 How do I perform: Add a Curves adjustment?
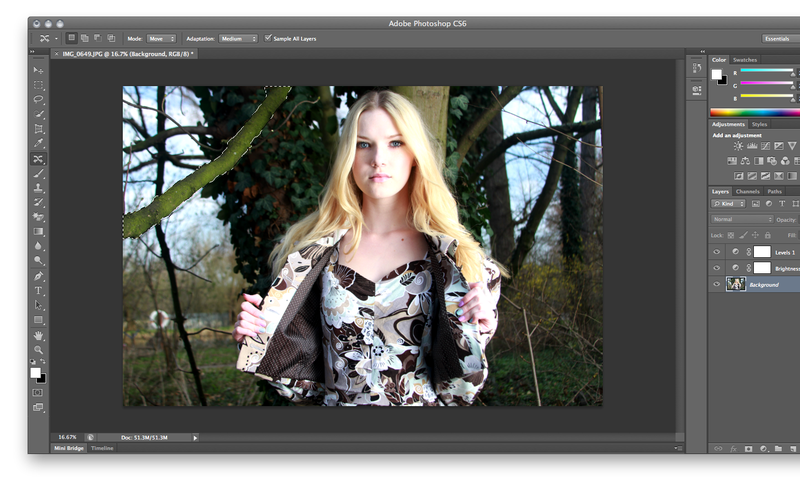click(x=765, y=146)
